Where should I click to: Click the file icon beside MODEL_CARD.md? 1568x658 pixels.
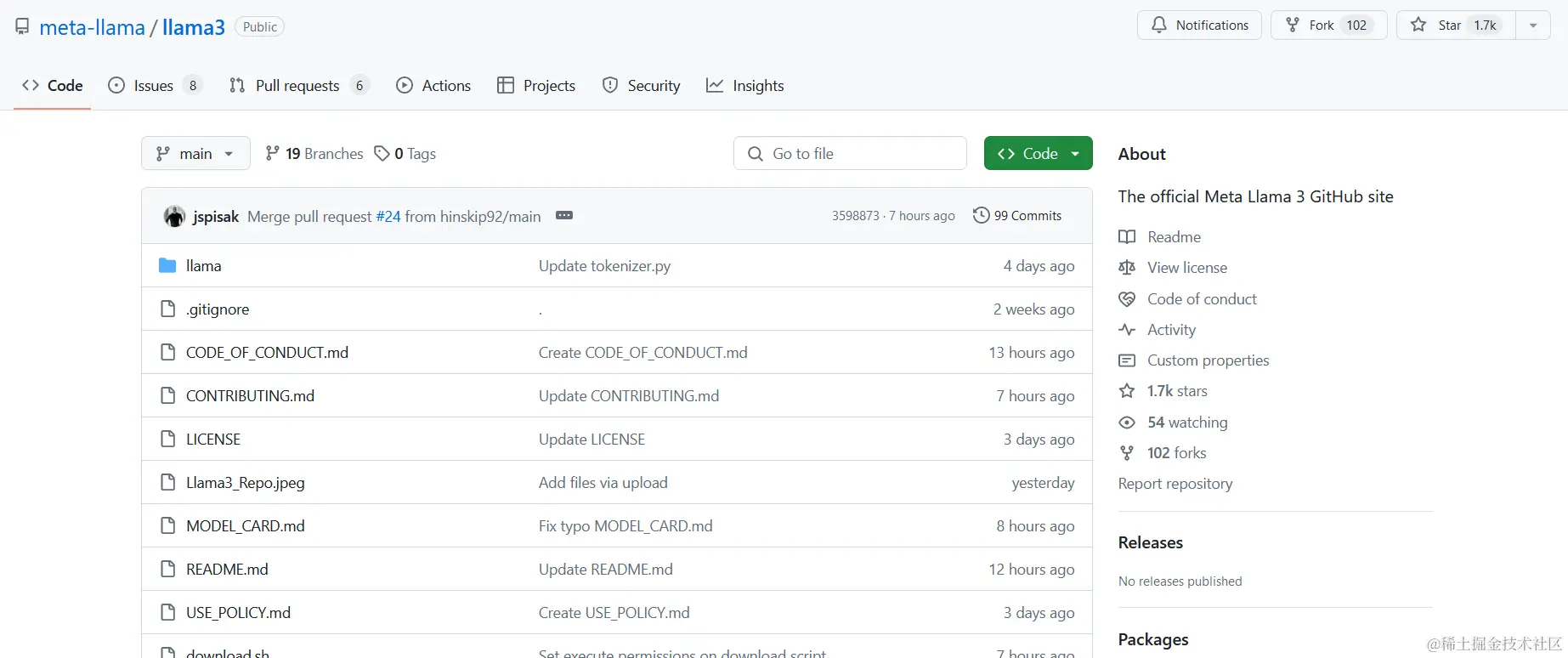168,525
